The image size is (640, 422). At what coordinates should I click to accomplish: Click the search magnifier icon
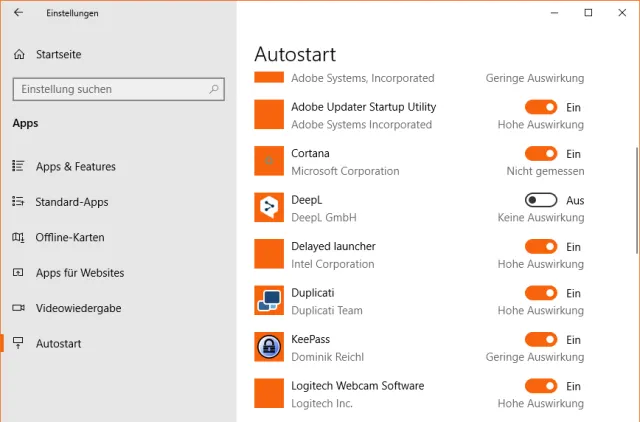[214, 89]
